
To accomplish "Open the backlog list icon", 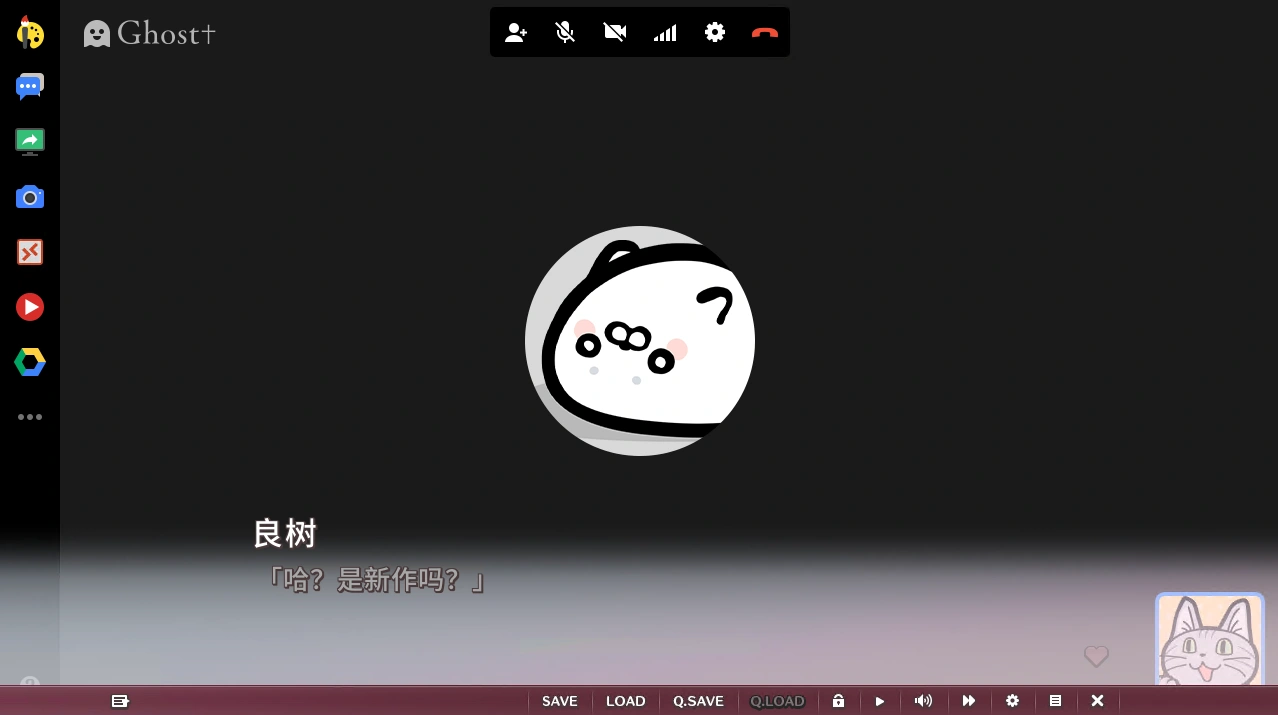I will pyautogui.click(x=1055, y=701).
